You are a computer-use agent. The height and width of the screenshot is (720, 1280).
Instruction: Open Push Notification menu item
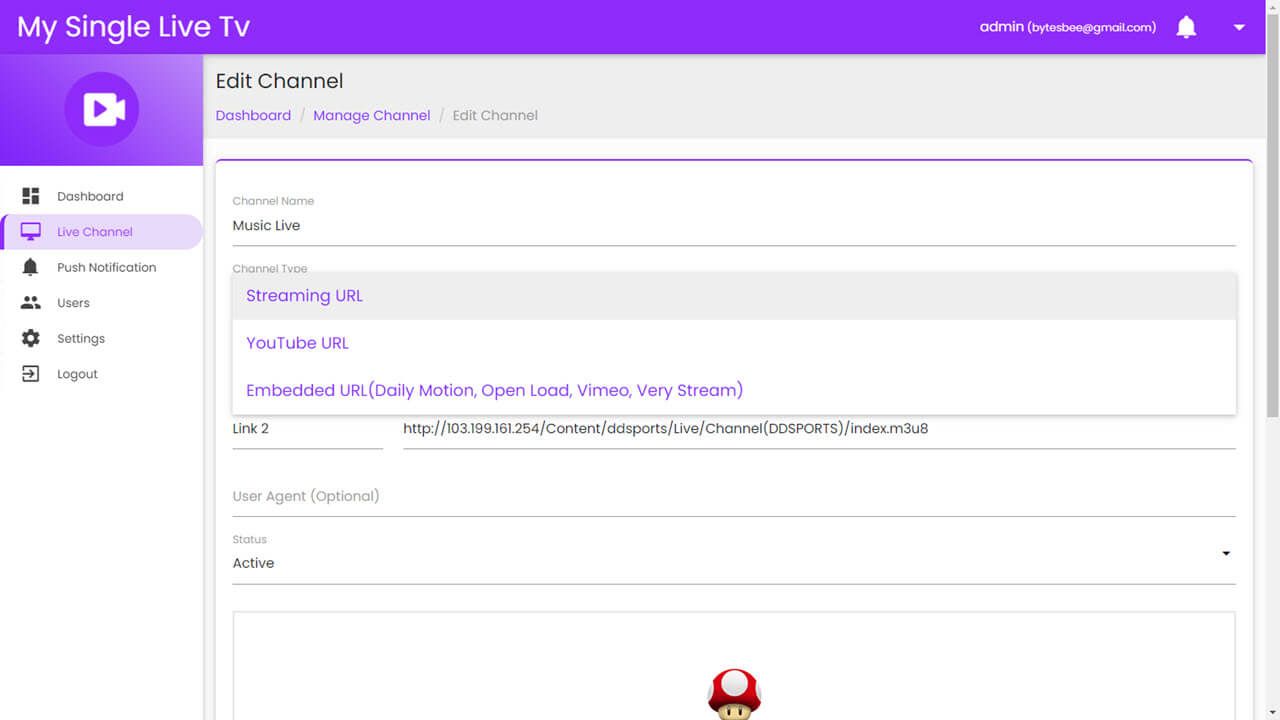pos(101,267)
